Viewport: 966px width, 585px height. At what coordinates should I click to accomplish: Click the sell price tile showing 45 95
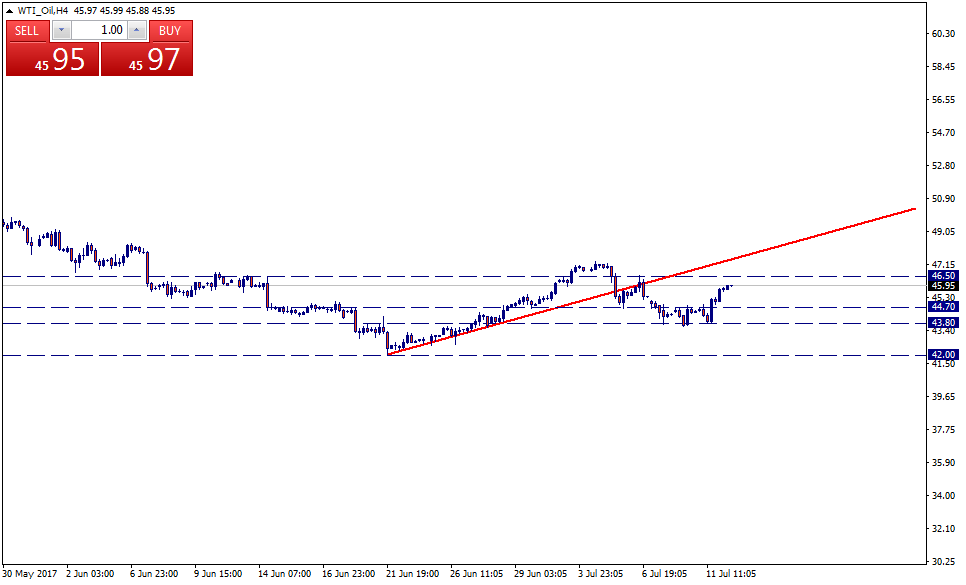52,59
